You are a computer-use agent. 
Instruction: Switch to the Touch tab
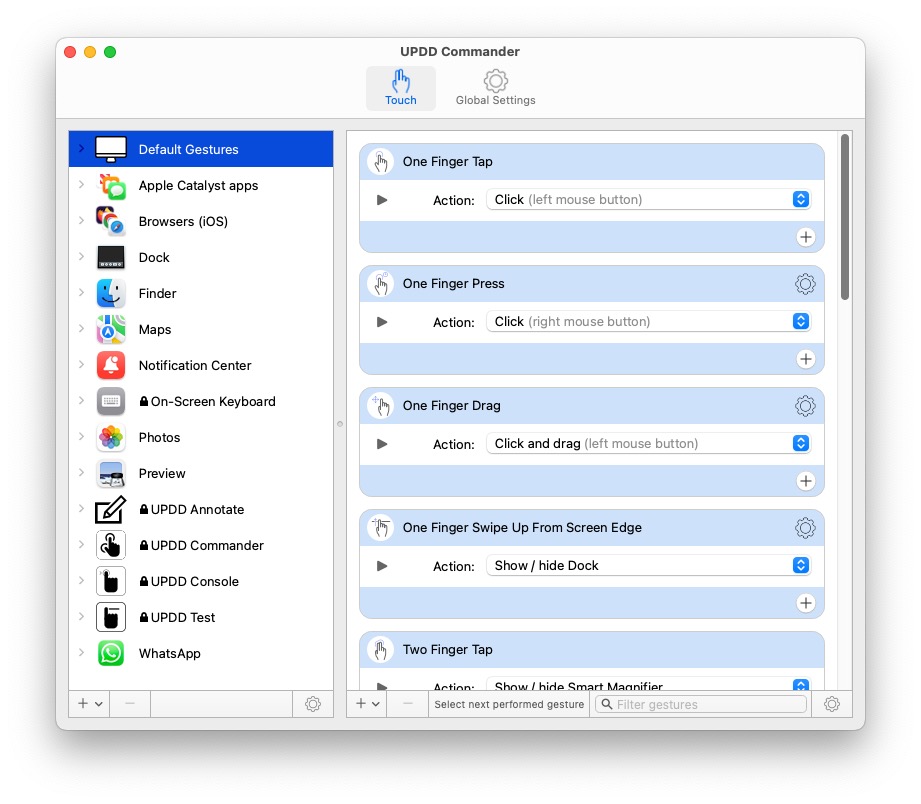click(x=401, y=88)
